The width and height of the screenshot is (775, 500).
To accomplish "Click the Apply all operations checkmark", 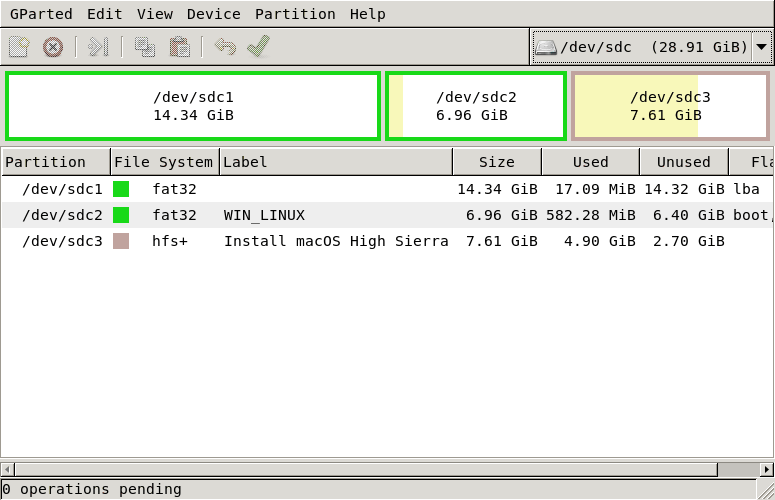I will point(258,47).
